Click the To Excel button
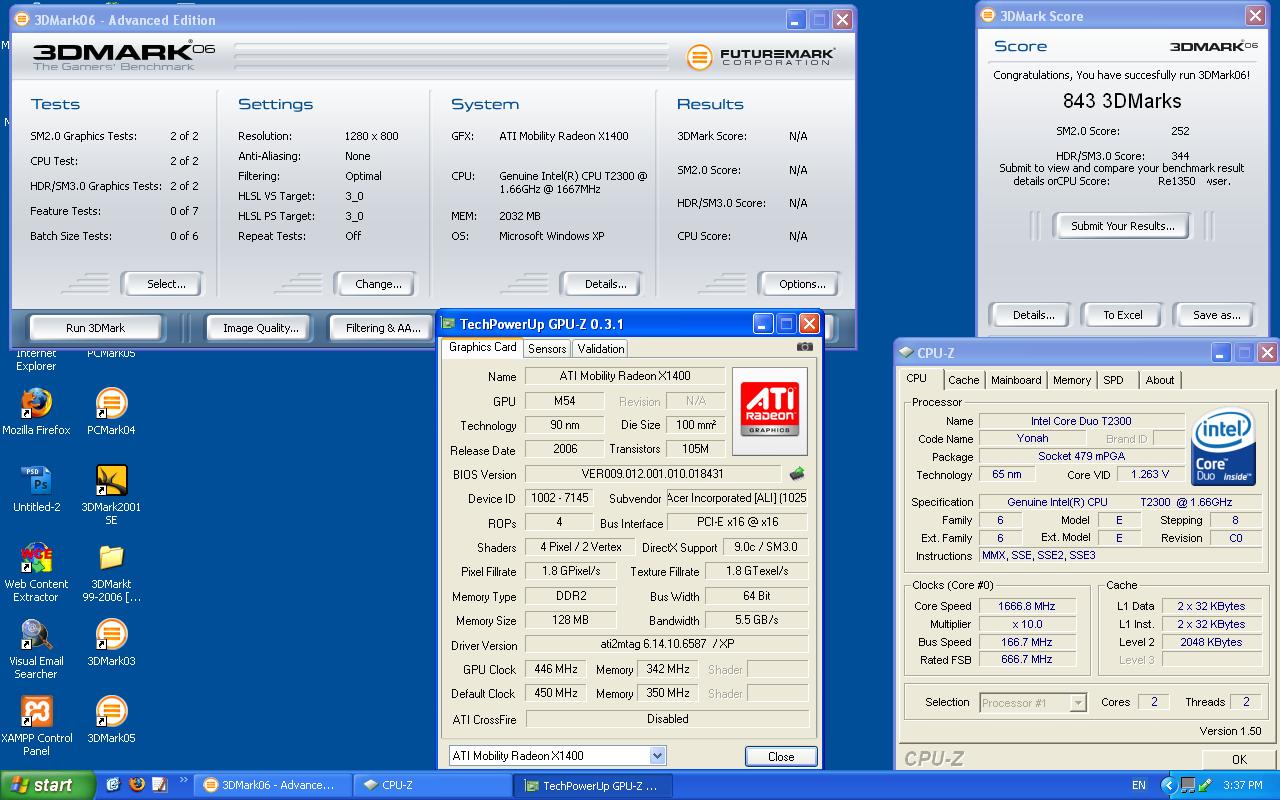 pos(1122,315)
